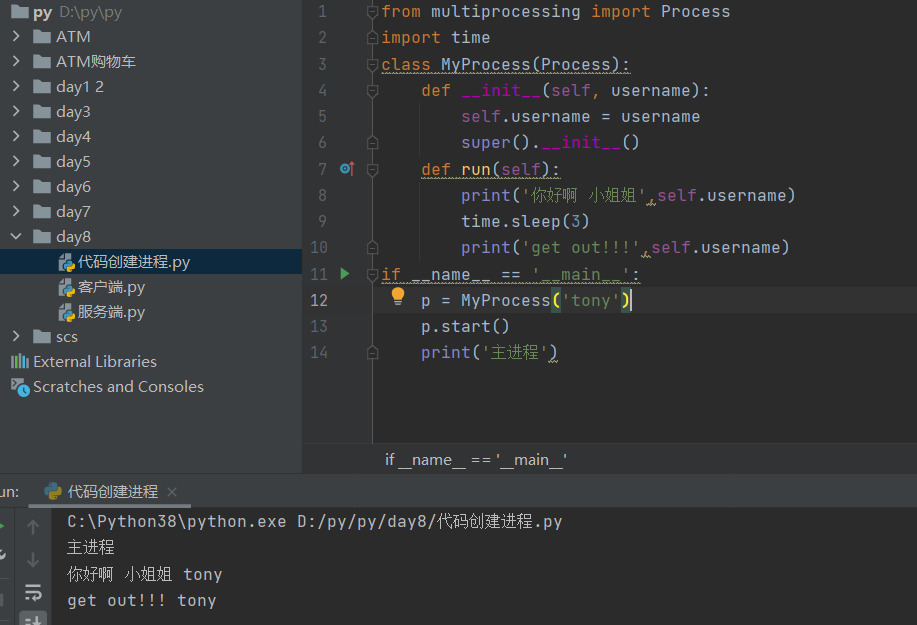The image size is (917, 625).
Task: Select the 代码创建进程 run tab
Action: point(112,492)
